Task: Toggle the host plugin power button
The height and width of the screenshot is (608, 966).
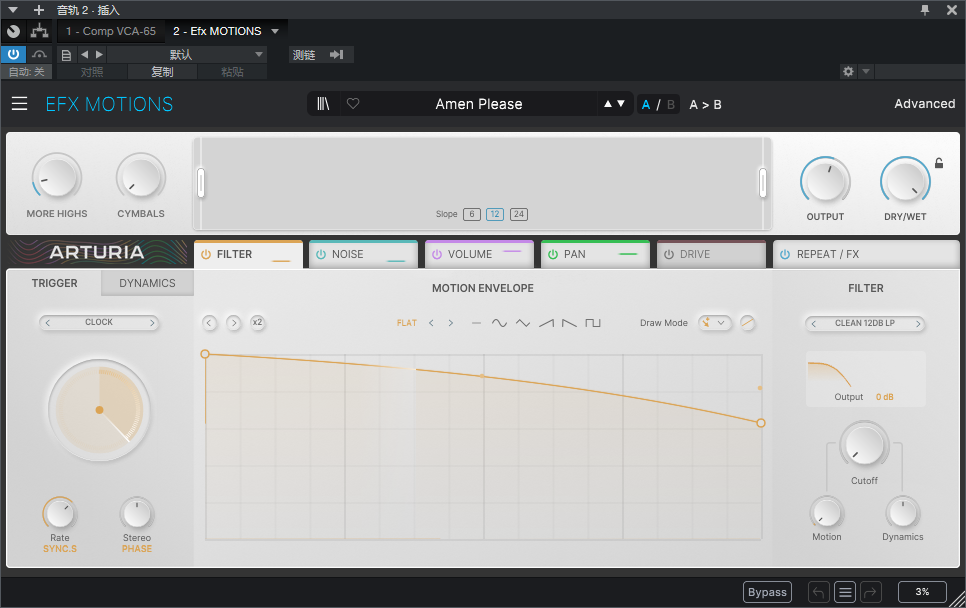Action: pyautogui.click(x=13, y=54)
